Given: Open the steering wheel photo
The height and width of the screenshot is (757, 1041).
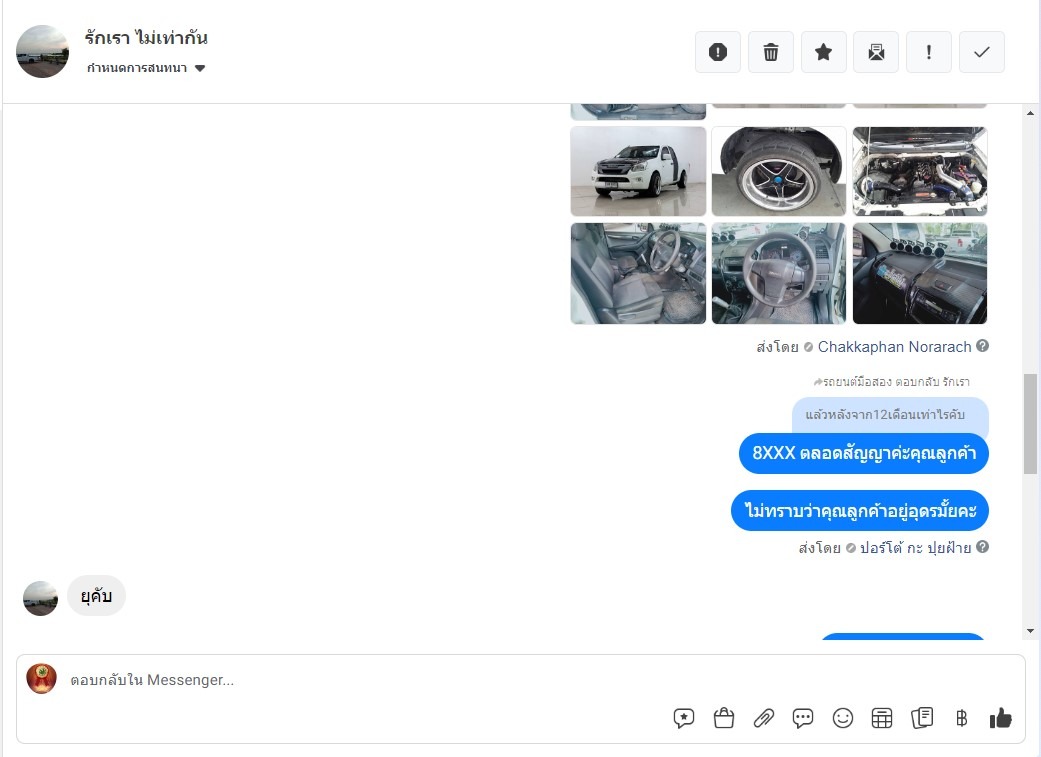Looking at the screenshot, I should click(779, 274).
